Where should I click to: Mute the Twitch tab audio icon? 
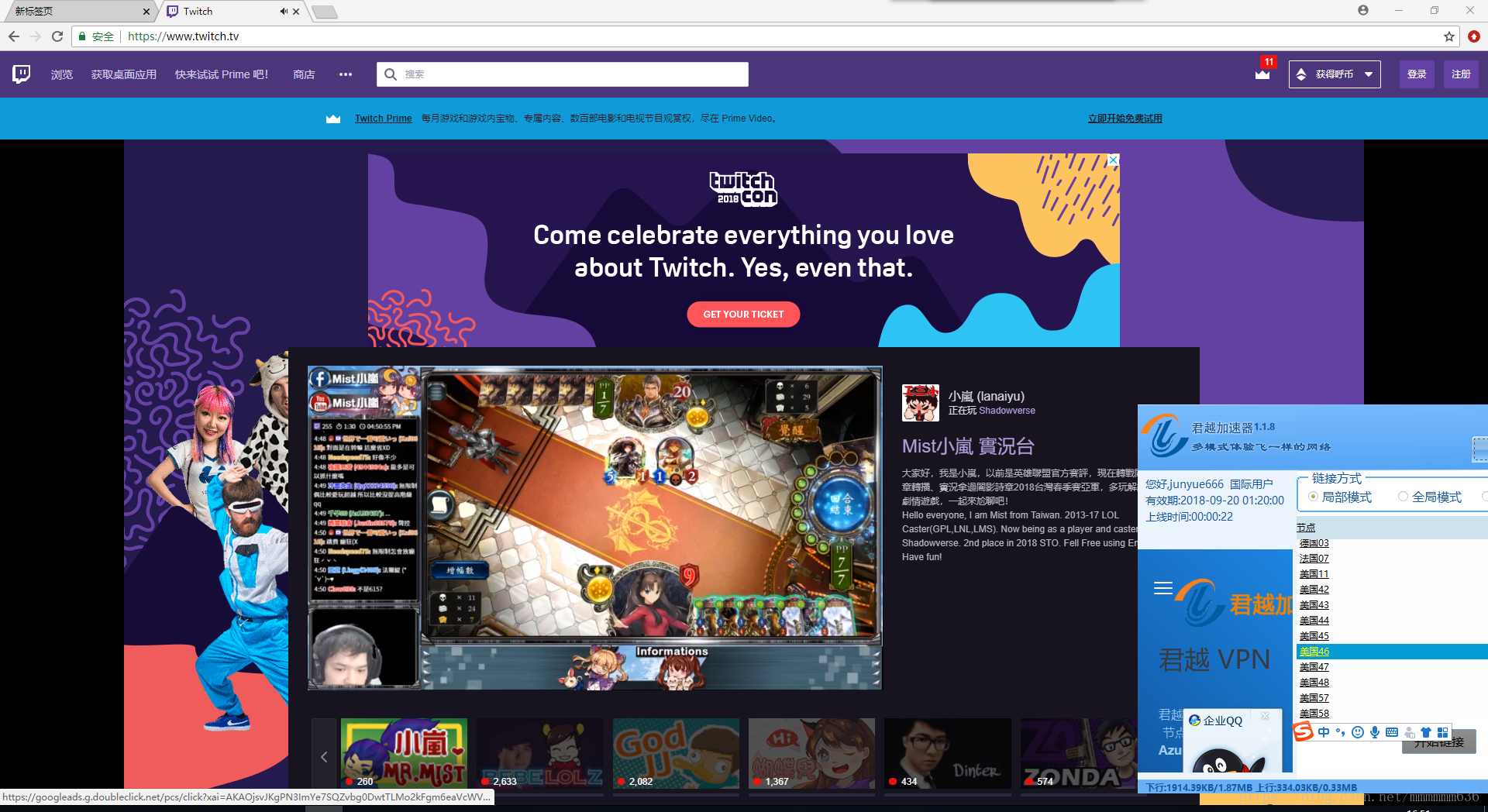click(283, 12)
